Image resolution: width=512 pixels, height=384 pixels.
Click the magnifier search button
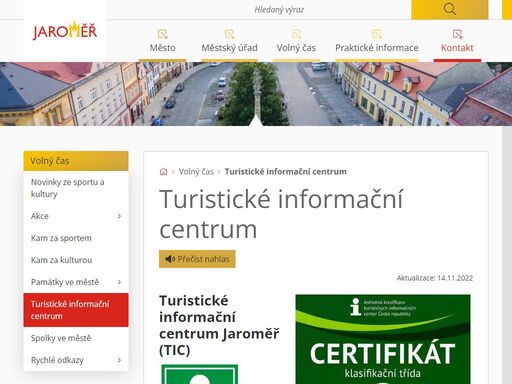coord(450,9)
